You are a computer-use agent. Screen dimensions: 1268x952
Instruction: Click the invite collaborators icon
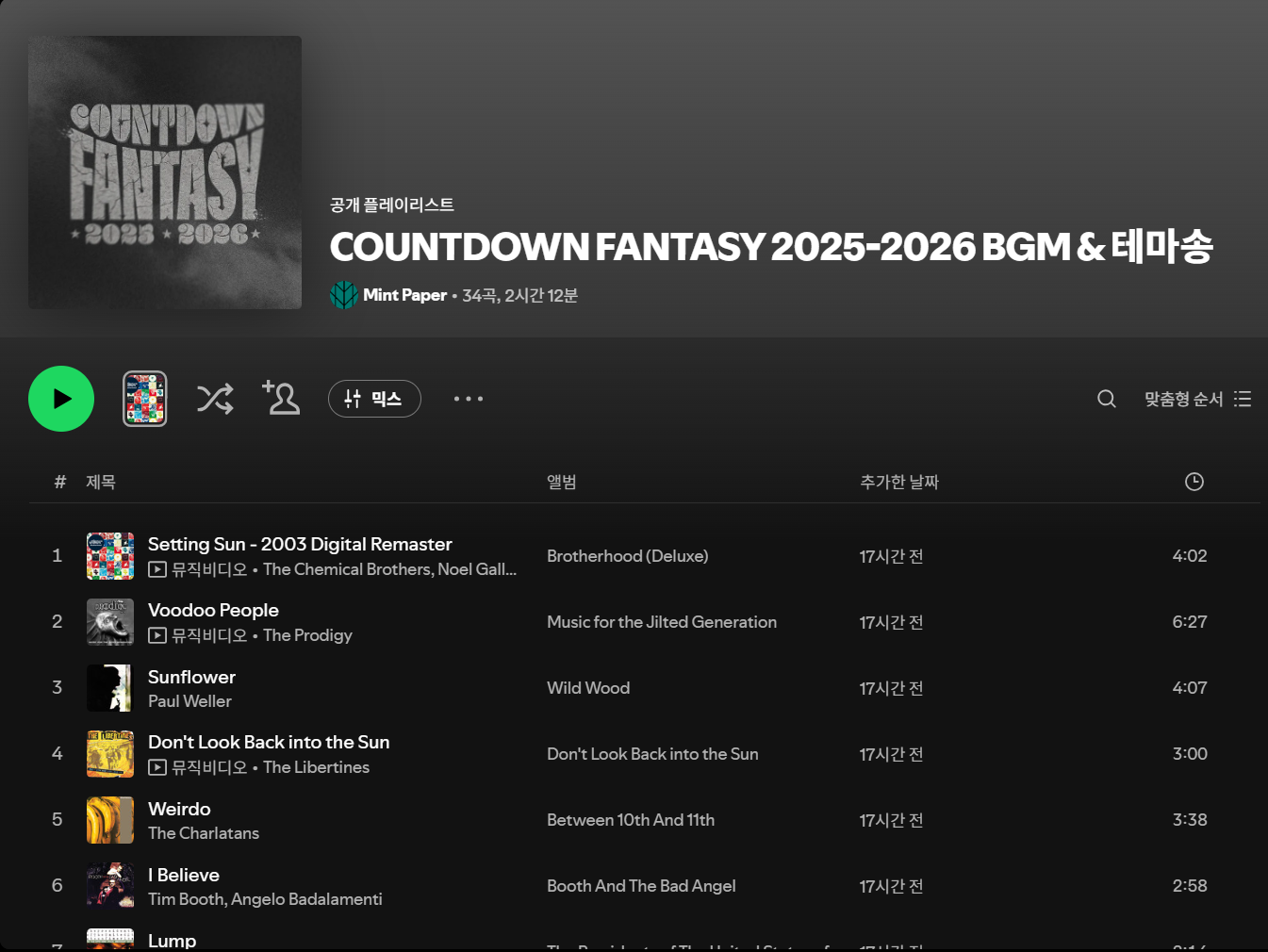281,398
